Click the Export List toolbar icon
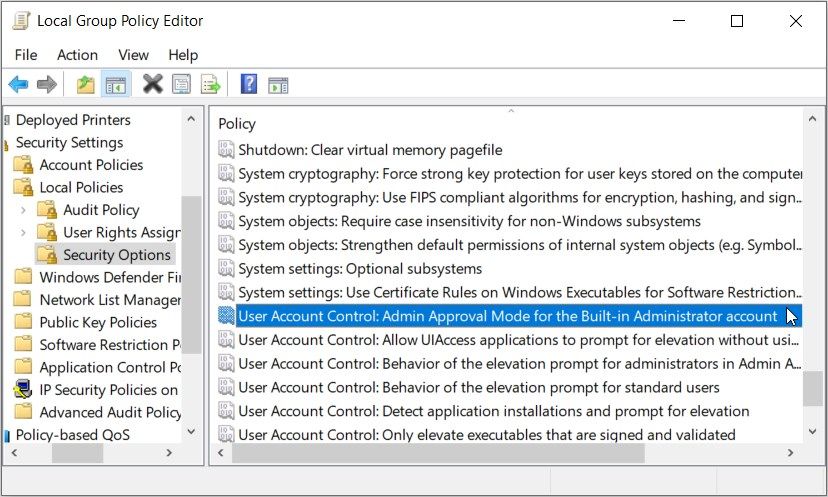828x497 pixels. 210,84
